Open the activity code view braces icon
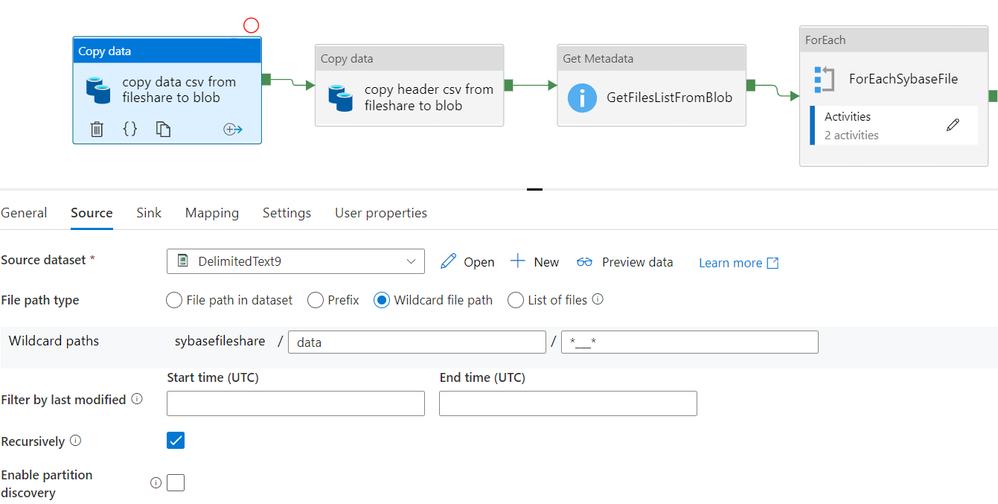Viewport: 998px width, 504px height. [130, 129]
